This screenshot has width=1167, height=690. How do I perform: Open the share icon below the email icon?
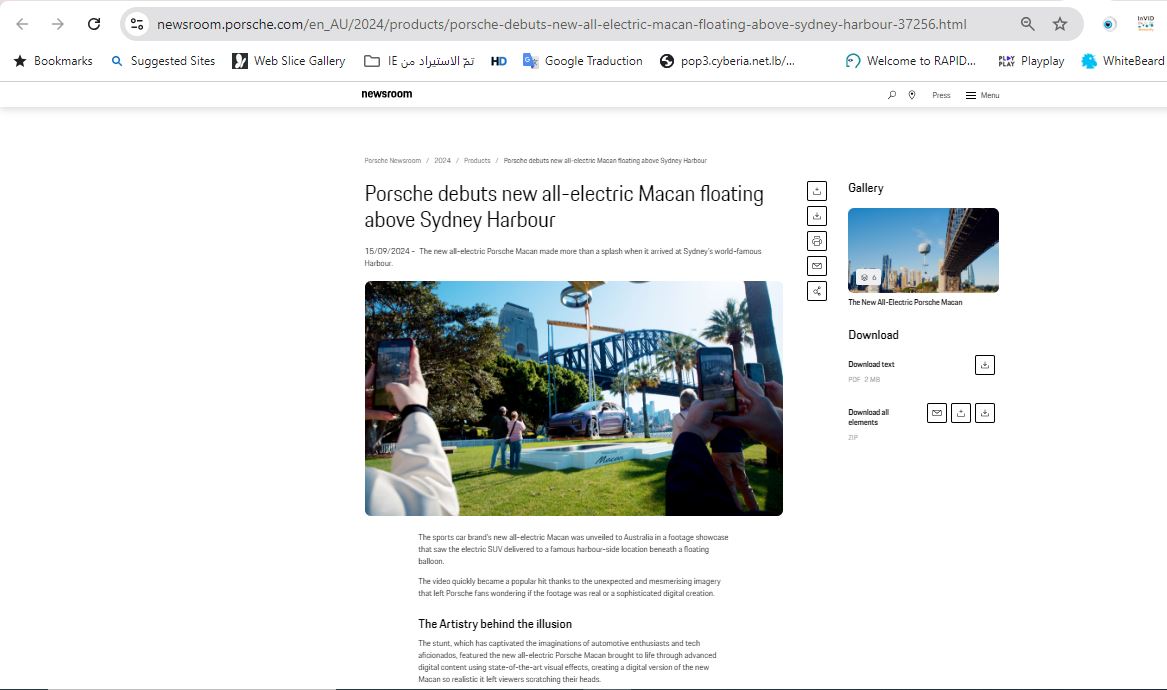817,291
